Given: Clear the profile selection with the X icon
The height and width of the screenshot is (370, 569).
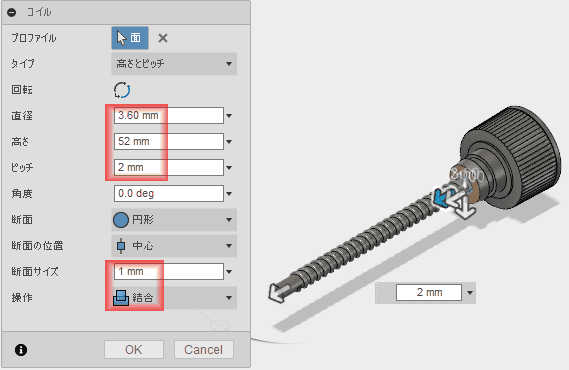Looking at the screenshot, I should [163, 38].
